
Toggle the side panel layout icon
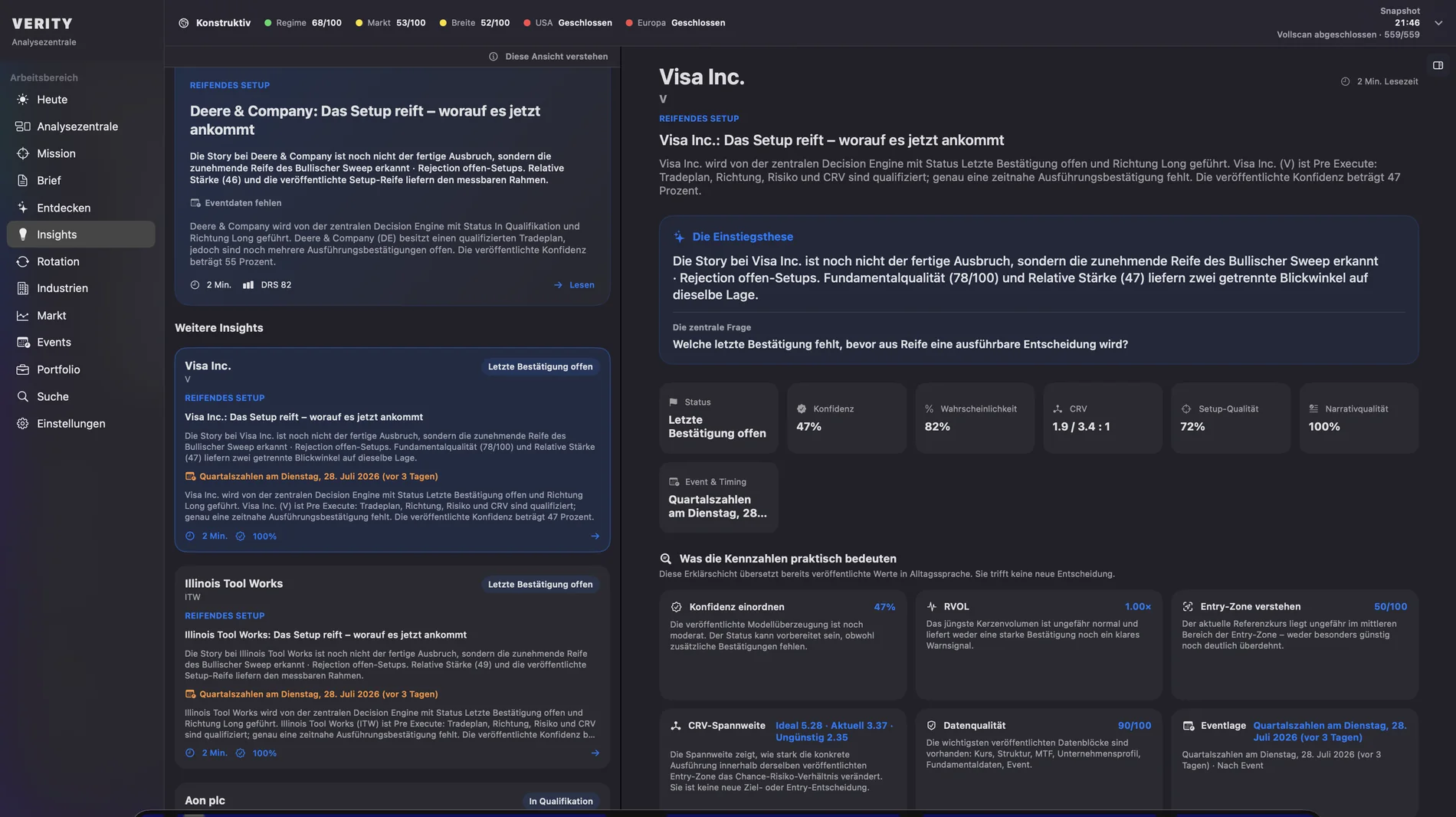pos(1438,65)
